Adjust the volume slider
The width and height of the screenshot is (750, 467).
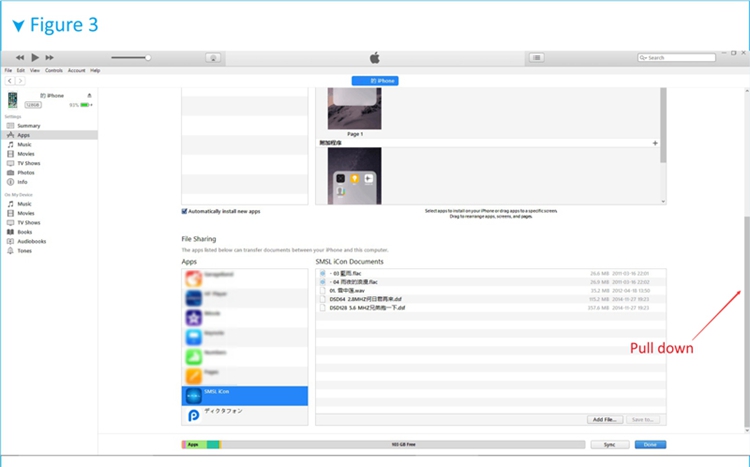[x=147, y=58]
